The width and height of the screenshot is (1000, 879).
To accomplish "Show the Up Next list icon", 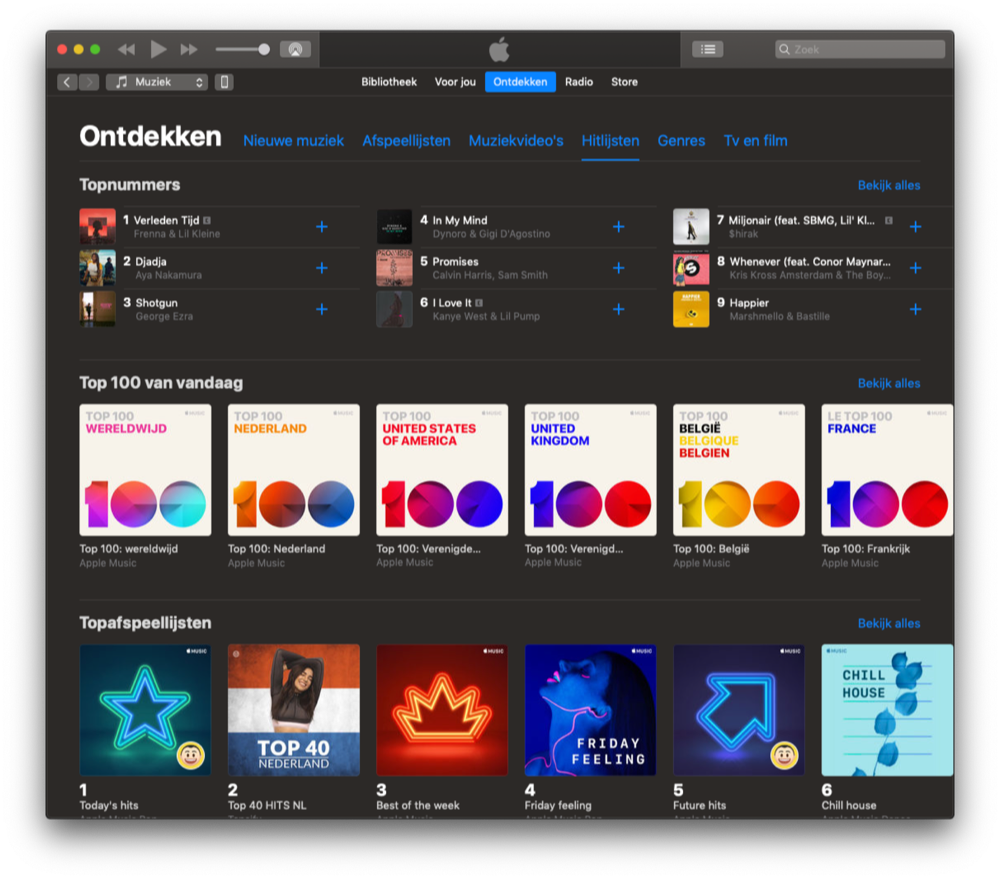I will pyautogui.click(x=708, y=49).
